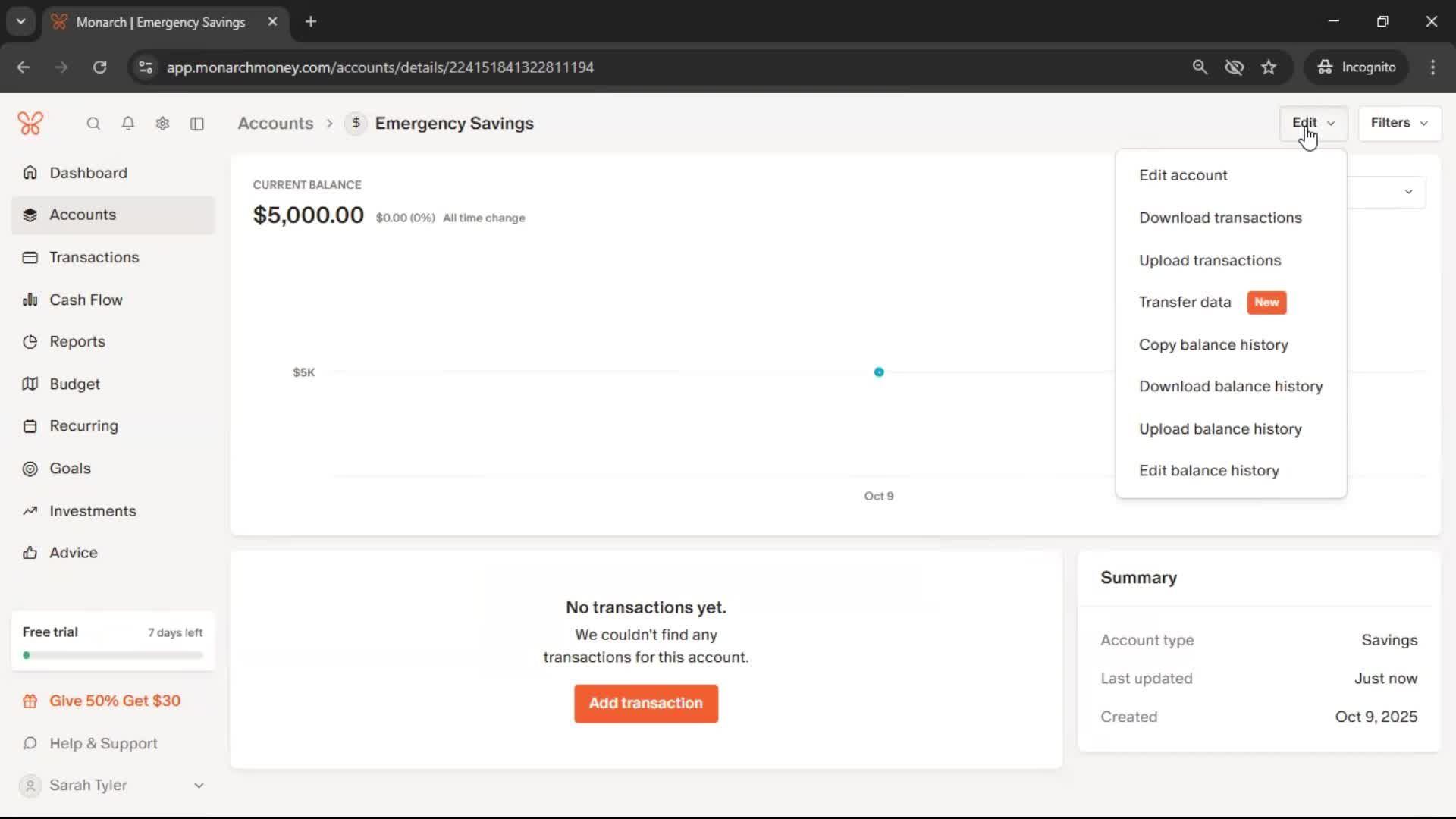Click the search magnifier icon in sidebar
This screenshot has height=819, width=1456.
93,124
